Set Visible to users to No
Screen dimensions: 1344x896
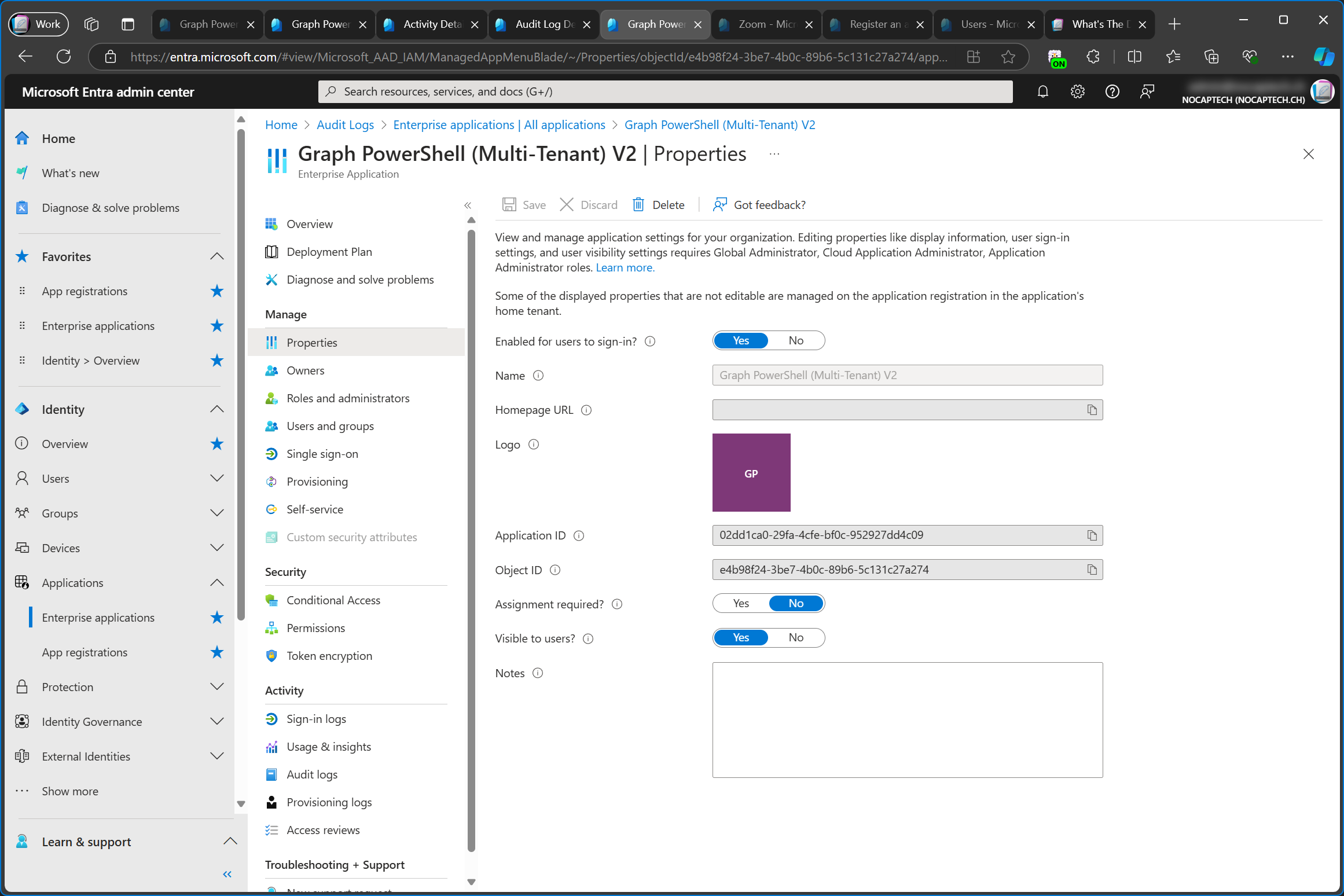pyautogui.click(x=796, y=638)
